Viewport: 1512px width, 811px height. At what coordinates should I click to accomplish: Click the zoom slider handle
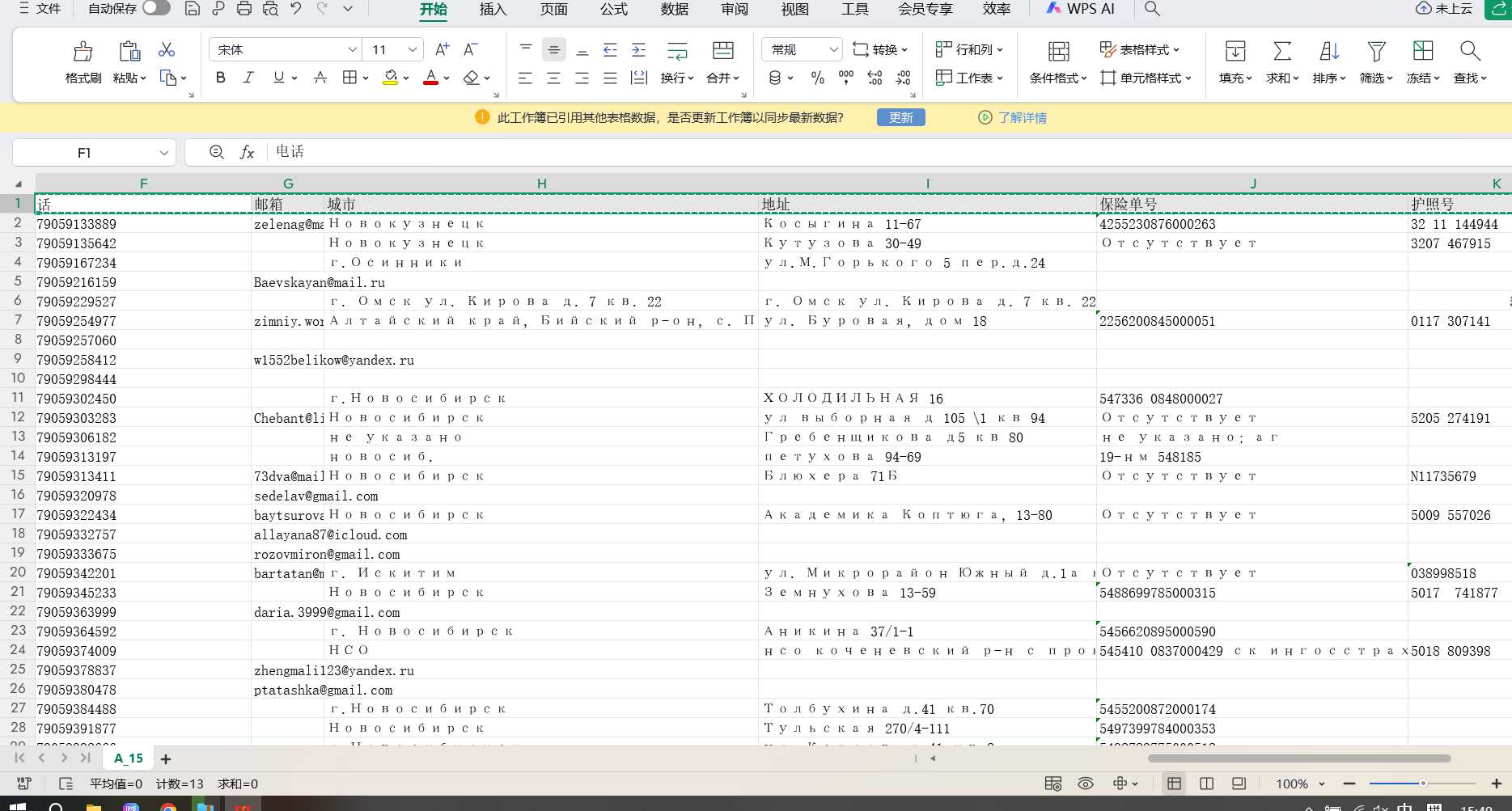coord(1423,784)
